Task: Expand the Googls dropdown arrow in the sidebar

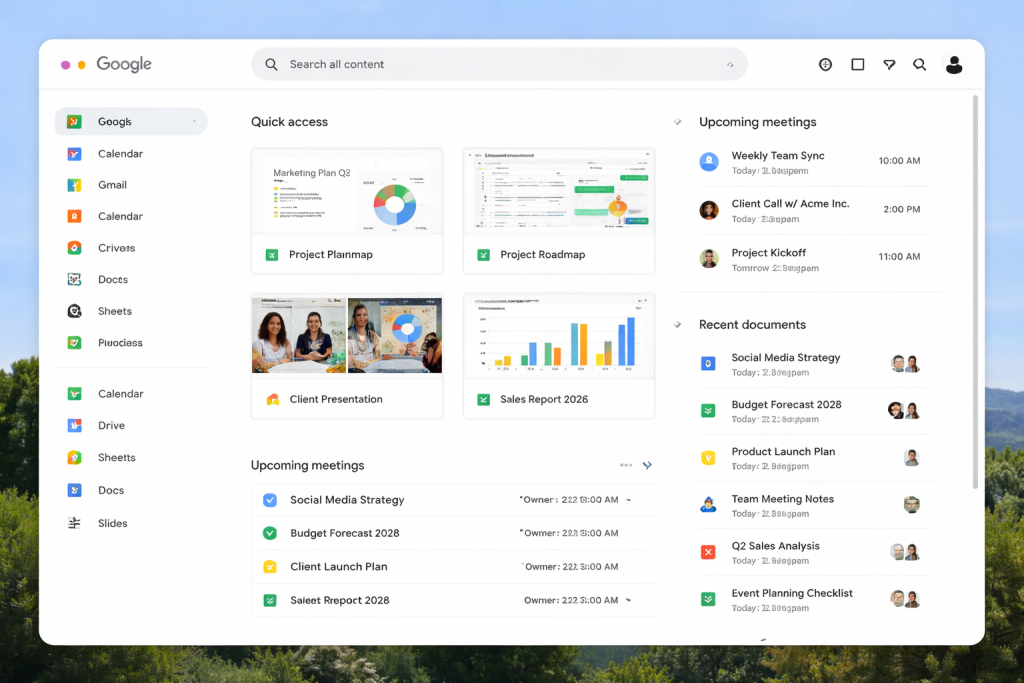Action: click(194, 122)
